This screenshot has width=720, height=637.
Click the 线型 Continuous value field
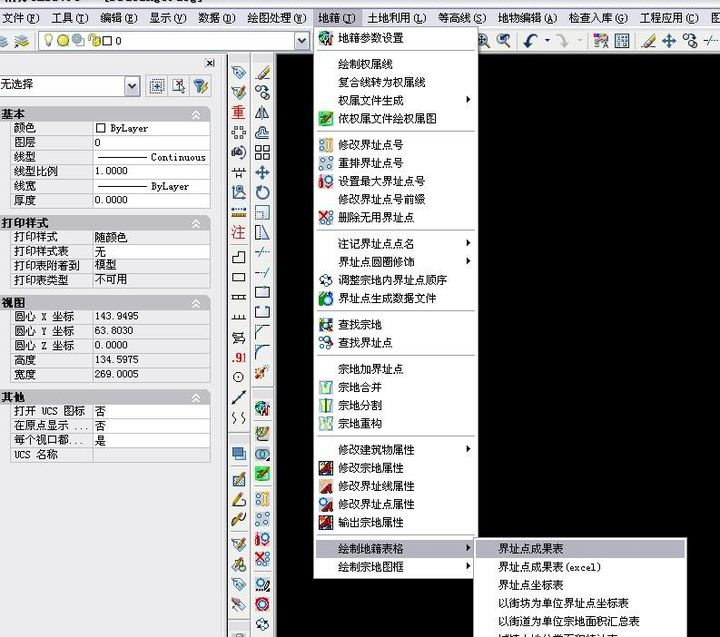152,157
